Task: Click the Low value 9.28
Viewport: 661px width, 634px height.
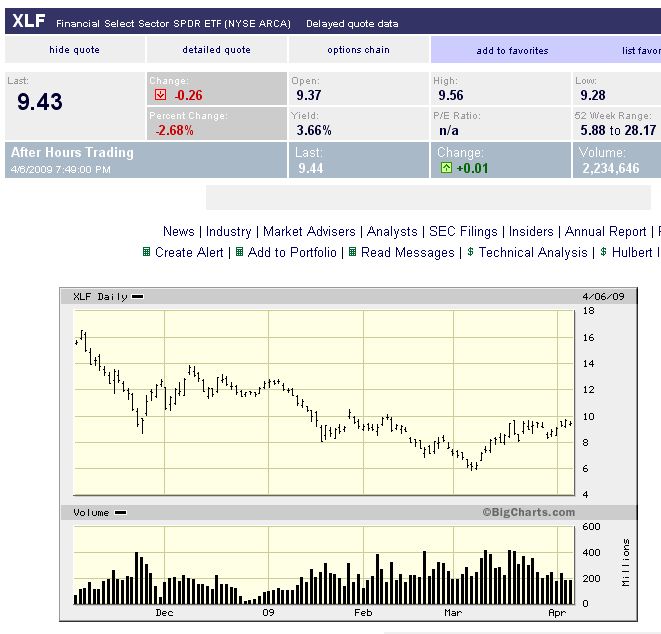Action: [x=593, y=95]
